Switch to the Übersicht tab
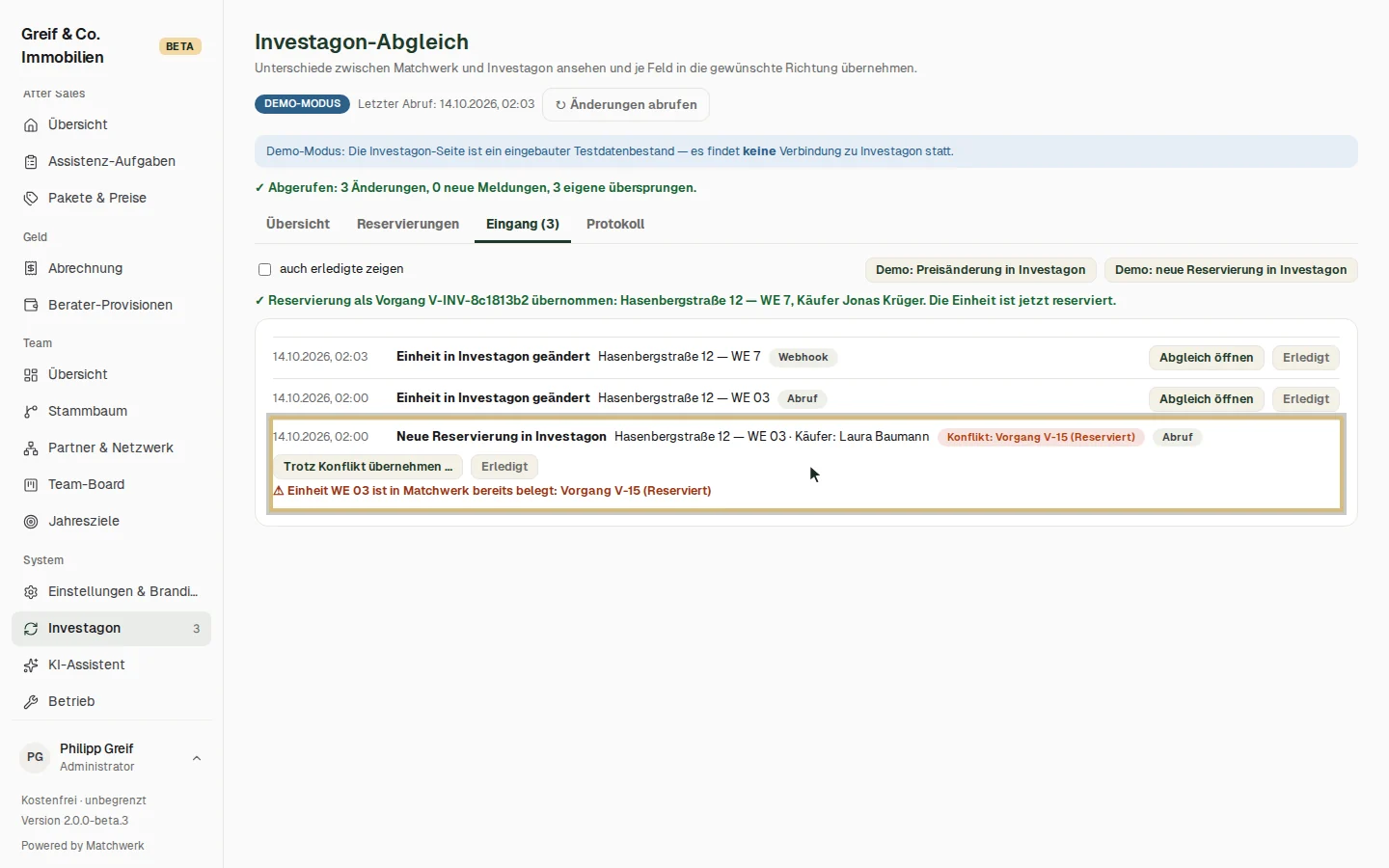 298,224
